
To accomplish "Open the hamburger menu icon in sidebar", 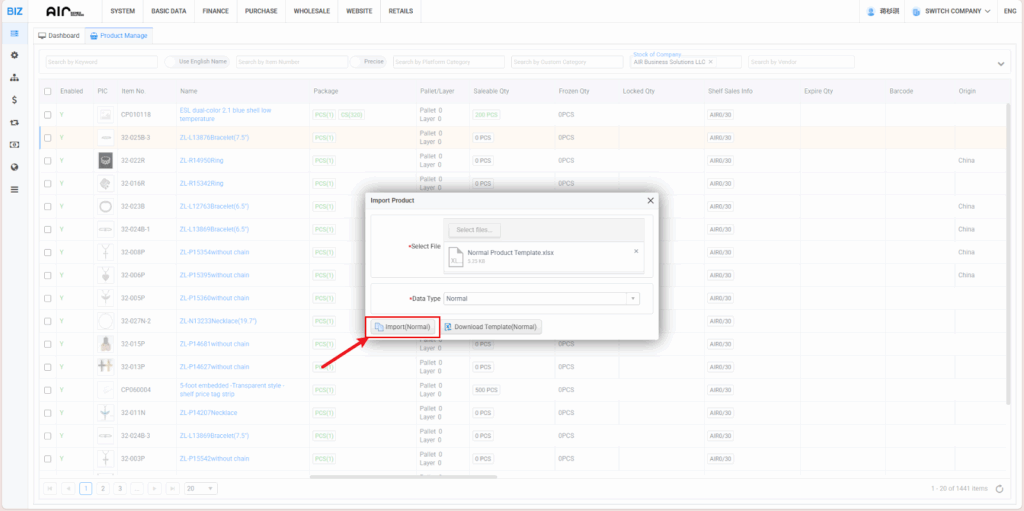I will click(14, 189).
